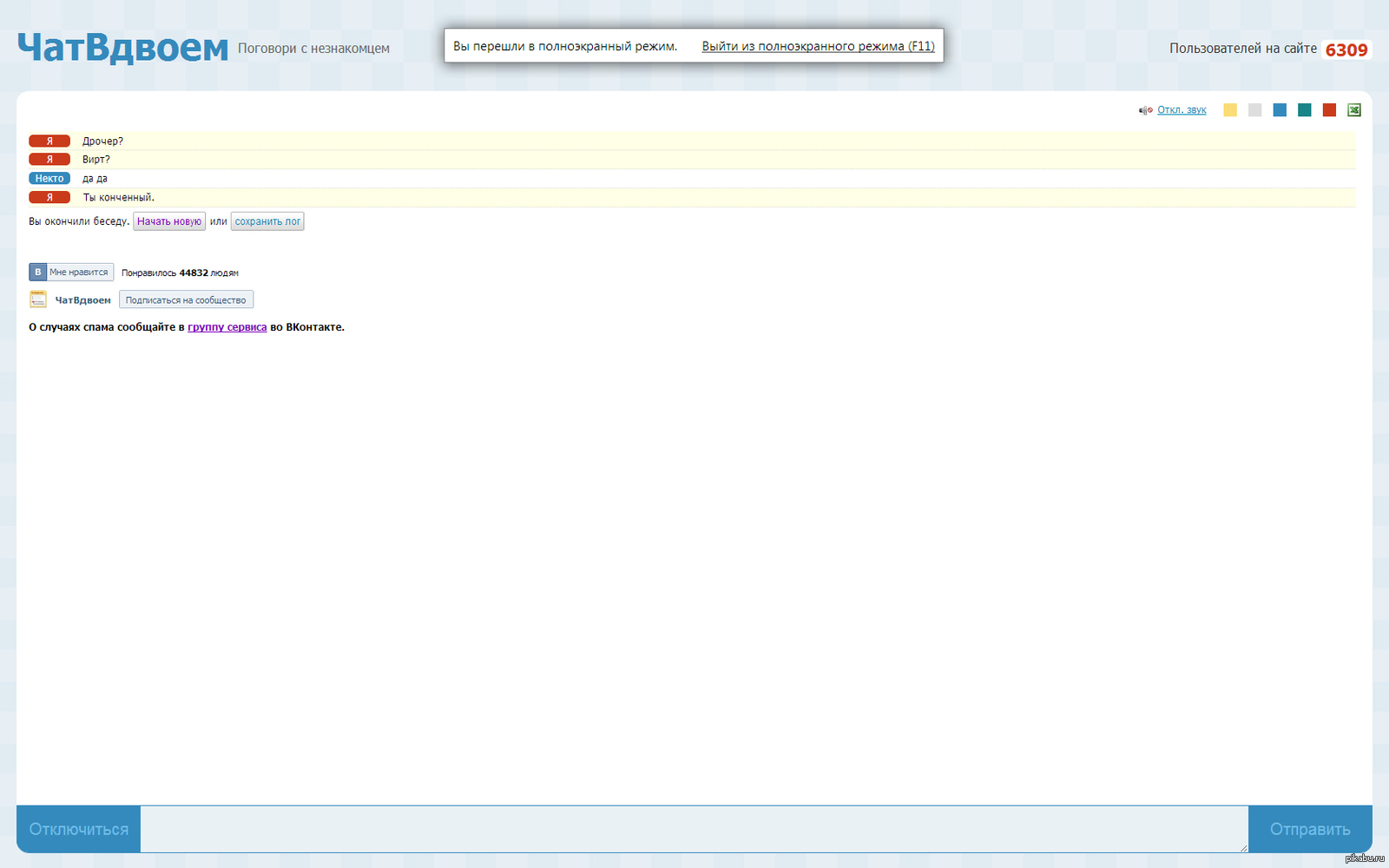Click the blue Некто sender badge
Viewport: 1389px width, 868px height.
49,179
